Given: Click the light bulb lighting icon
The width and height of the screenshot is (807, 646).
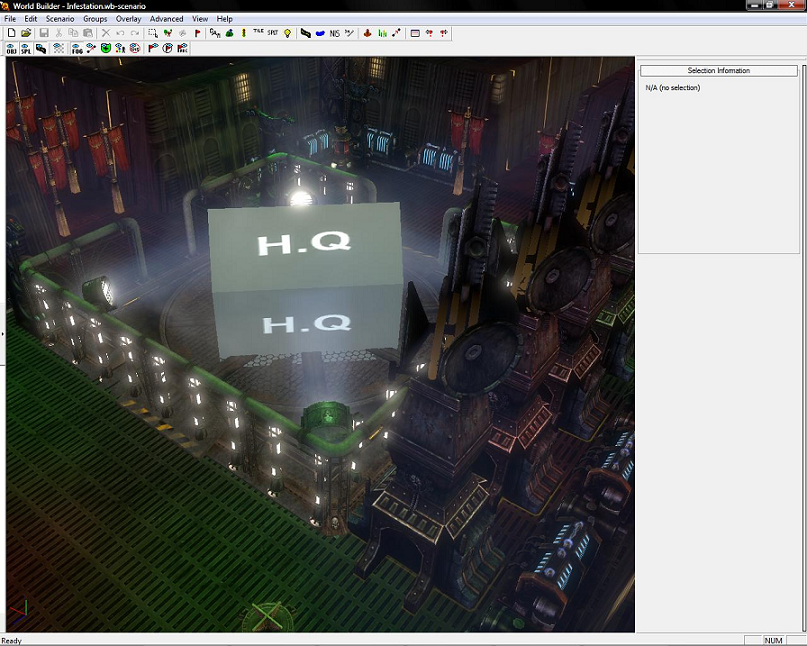Looking at the screenshot, I should click(x=287, y=33).
